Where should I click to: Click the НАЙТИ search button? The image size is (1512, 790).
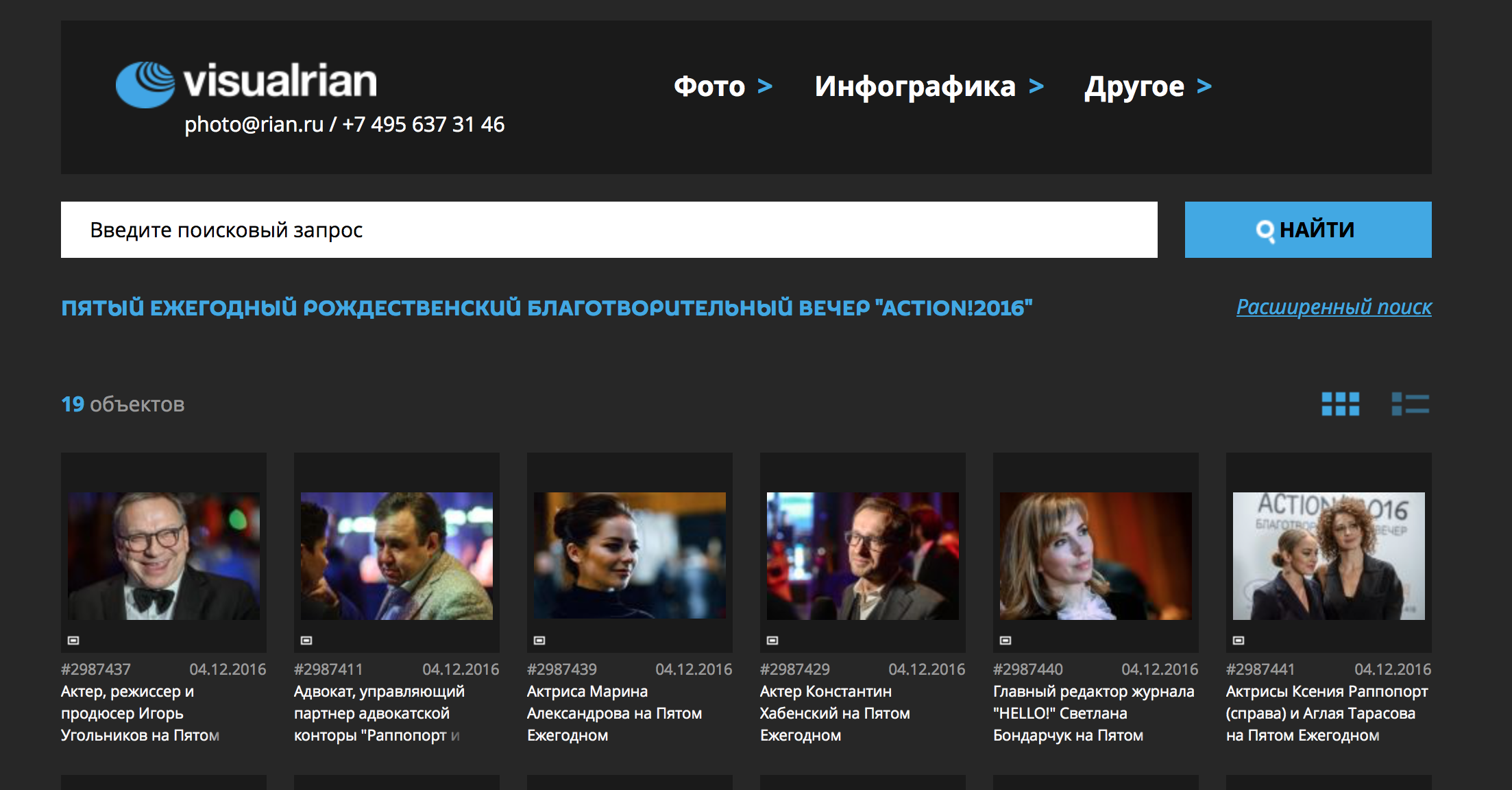(x=1308, y=230)
